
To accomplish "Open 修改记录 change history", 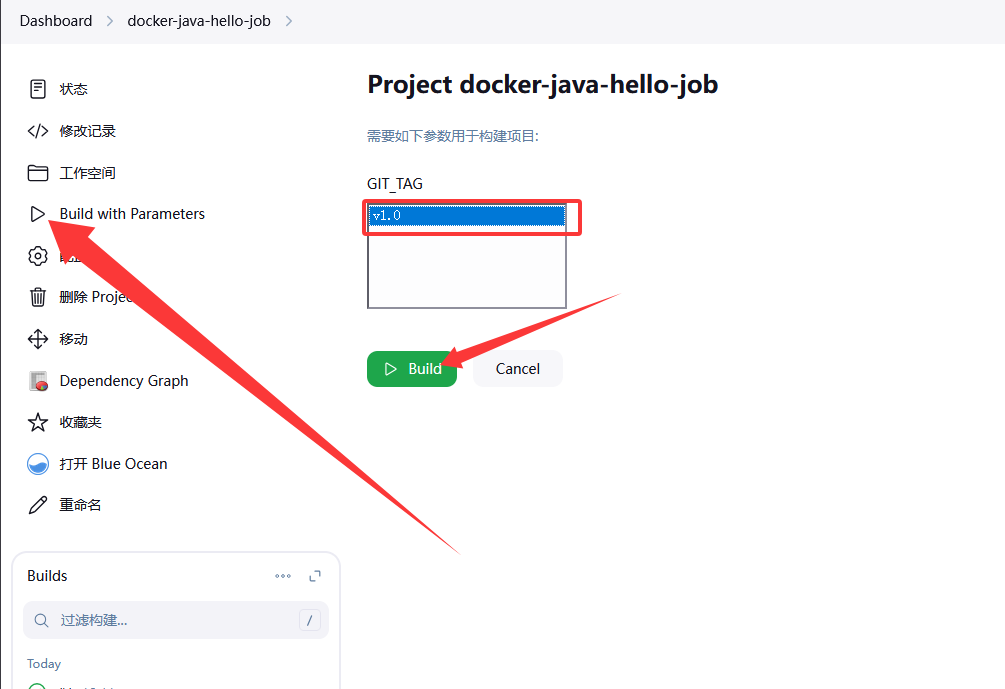I will pos(88,131).
